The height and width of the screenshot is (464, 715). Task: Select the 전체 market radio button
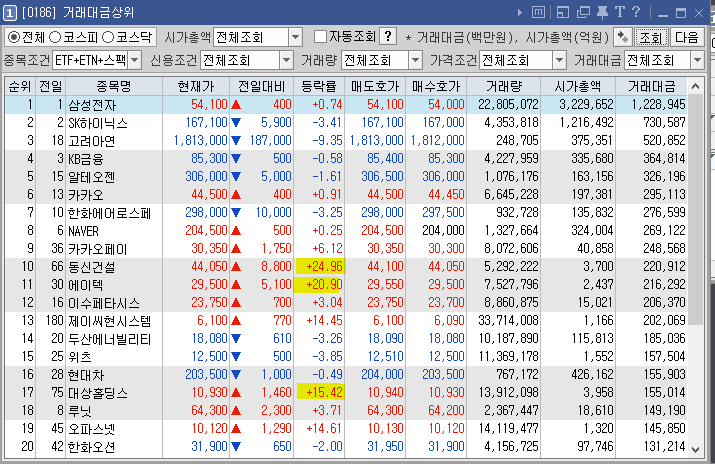(x=14, y=37)
